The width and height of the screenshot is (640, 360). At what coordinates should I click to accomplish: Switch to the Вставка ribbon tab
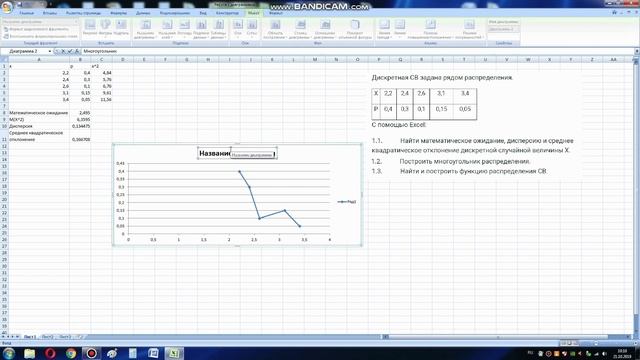(x=50, y=13)
